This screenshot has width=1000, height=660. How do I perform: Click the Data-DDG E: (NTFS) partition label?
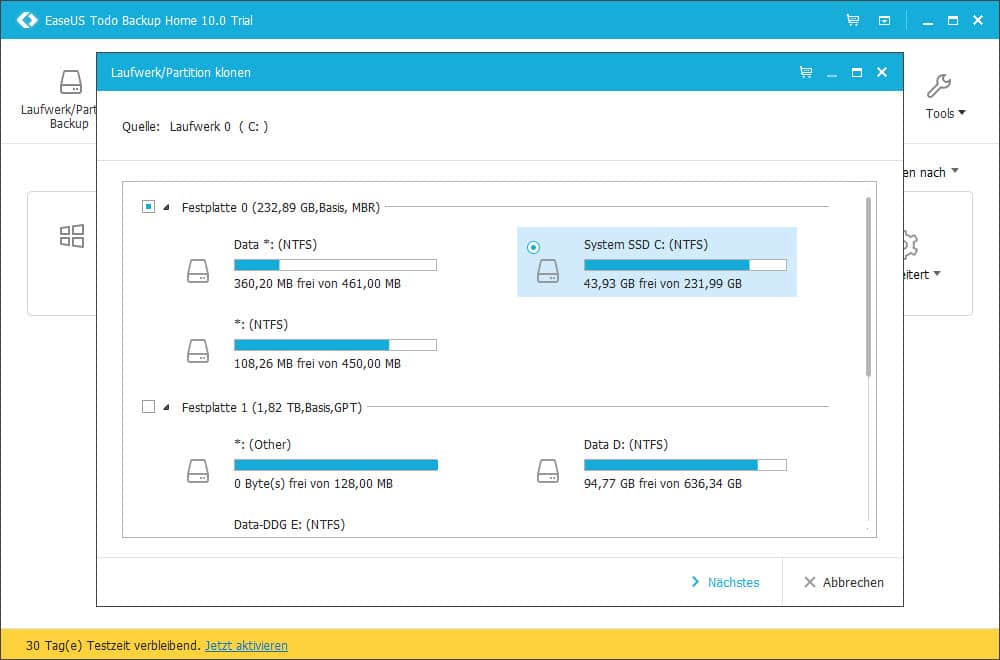[x=290, y=525]
